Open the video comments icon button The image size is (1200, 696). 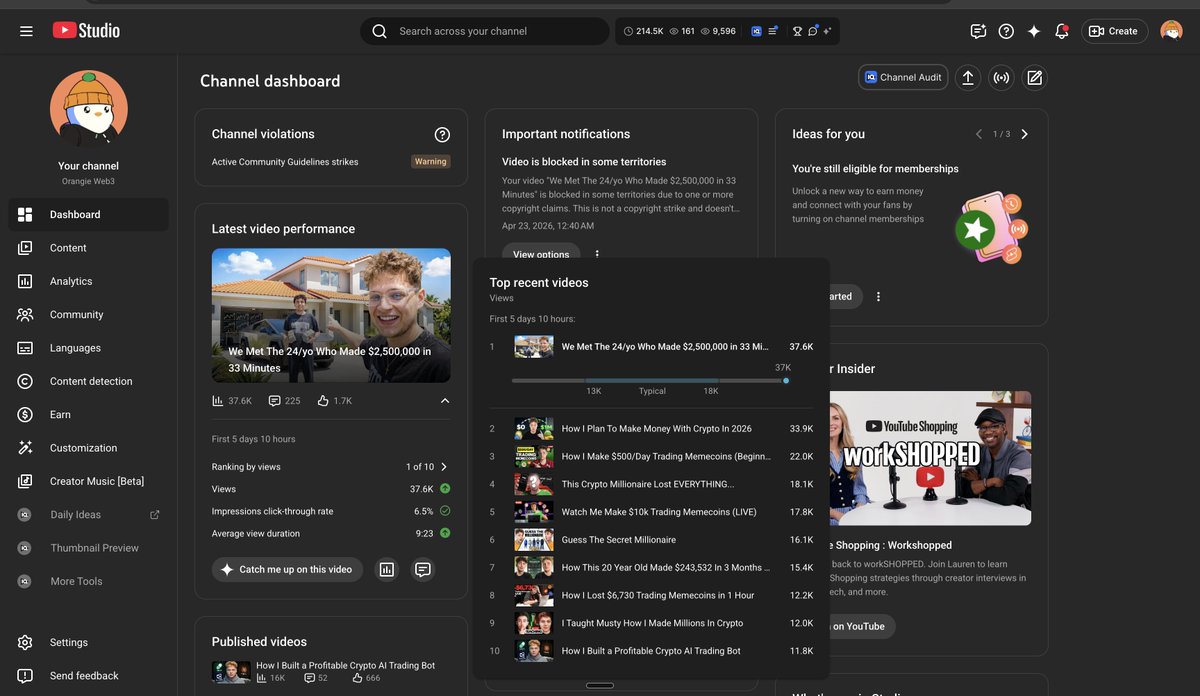point(423,569)
